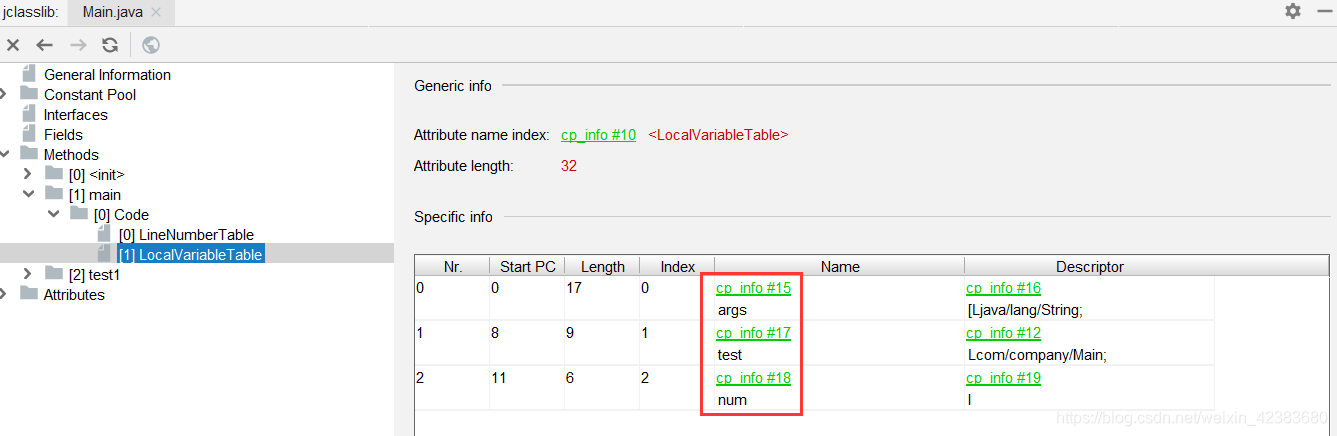
Task: Select General Information node
Action: (107, 74)
